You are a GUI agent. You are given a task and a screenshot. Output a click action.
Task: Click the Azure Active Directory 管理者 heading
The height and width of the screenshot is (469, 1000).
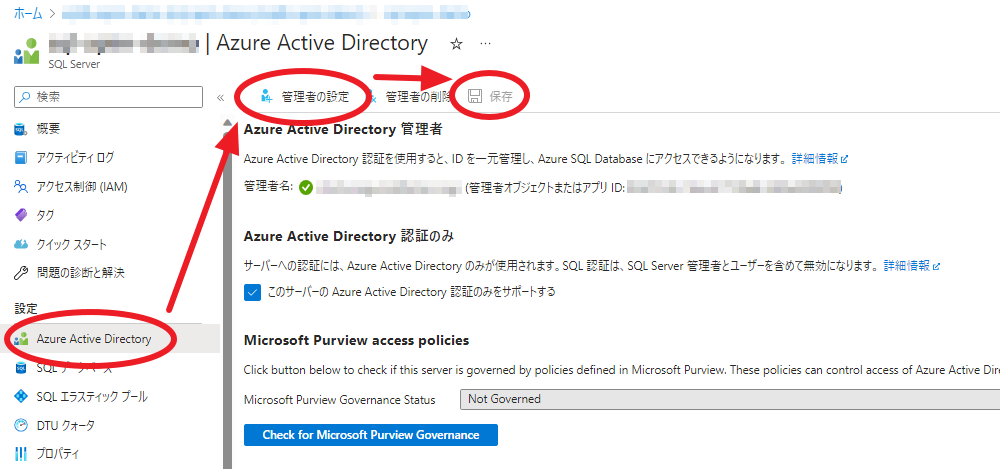click(343, 130)
